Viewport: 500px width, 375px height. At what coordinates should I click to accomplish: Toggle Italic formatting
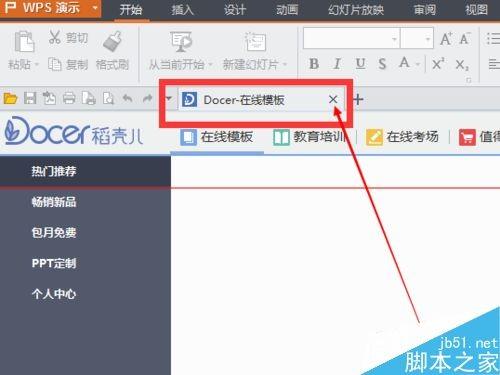coord(337,64)
